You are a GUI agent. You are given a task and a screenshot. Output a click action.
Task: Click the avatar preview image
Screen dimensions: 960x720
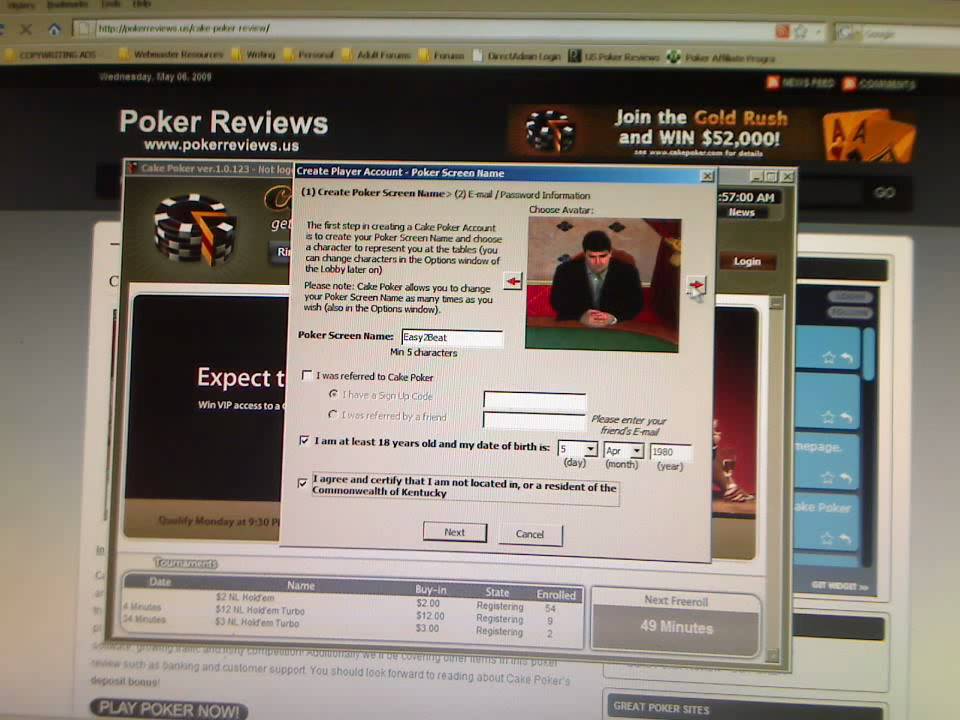tap(603, 285)
